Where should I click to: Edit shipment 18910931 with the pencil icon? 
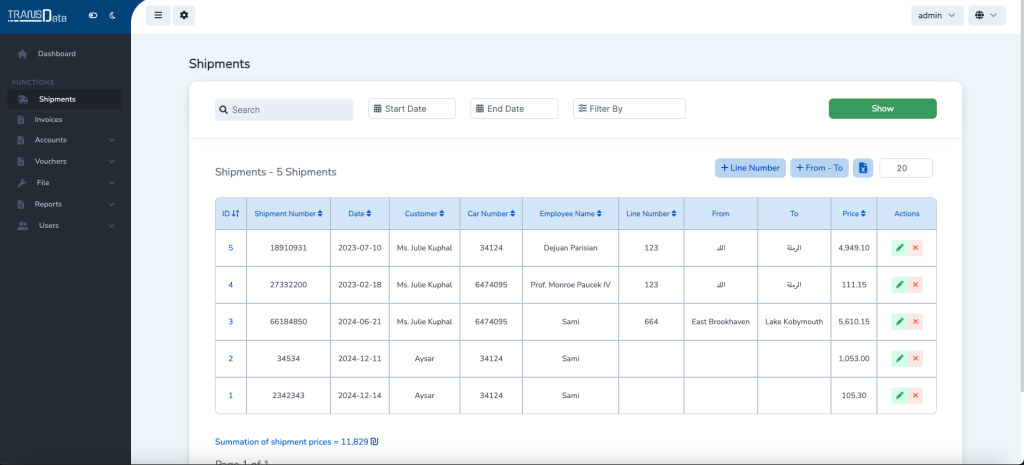(x=899, y=248)
